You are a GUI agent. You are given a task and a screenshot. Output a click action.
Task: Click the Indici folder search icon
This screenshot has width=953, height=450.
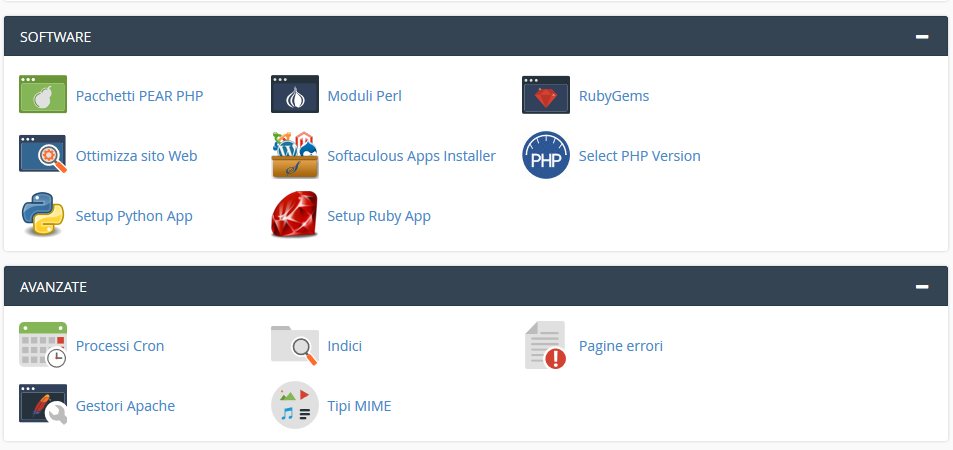click(x=295, y=345)
